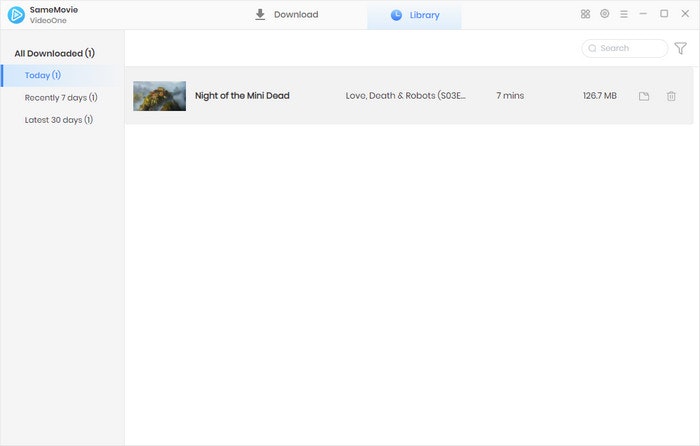Viewport: 700px width, 446px height.
Task: Click the SameMovie logo icon
Action: [16, 15]
